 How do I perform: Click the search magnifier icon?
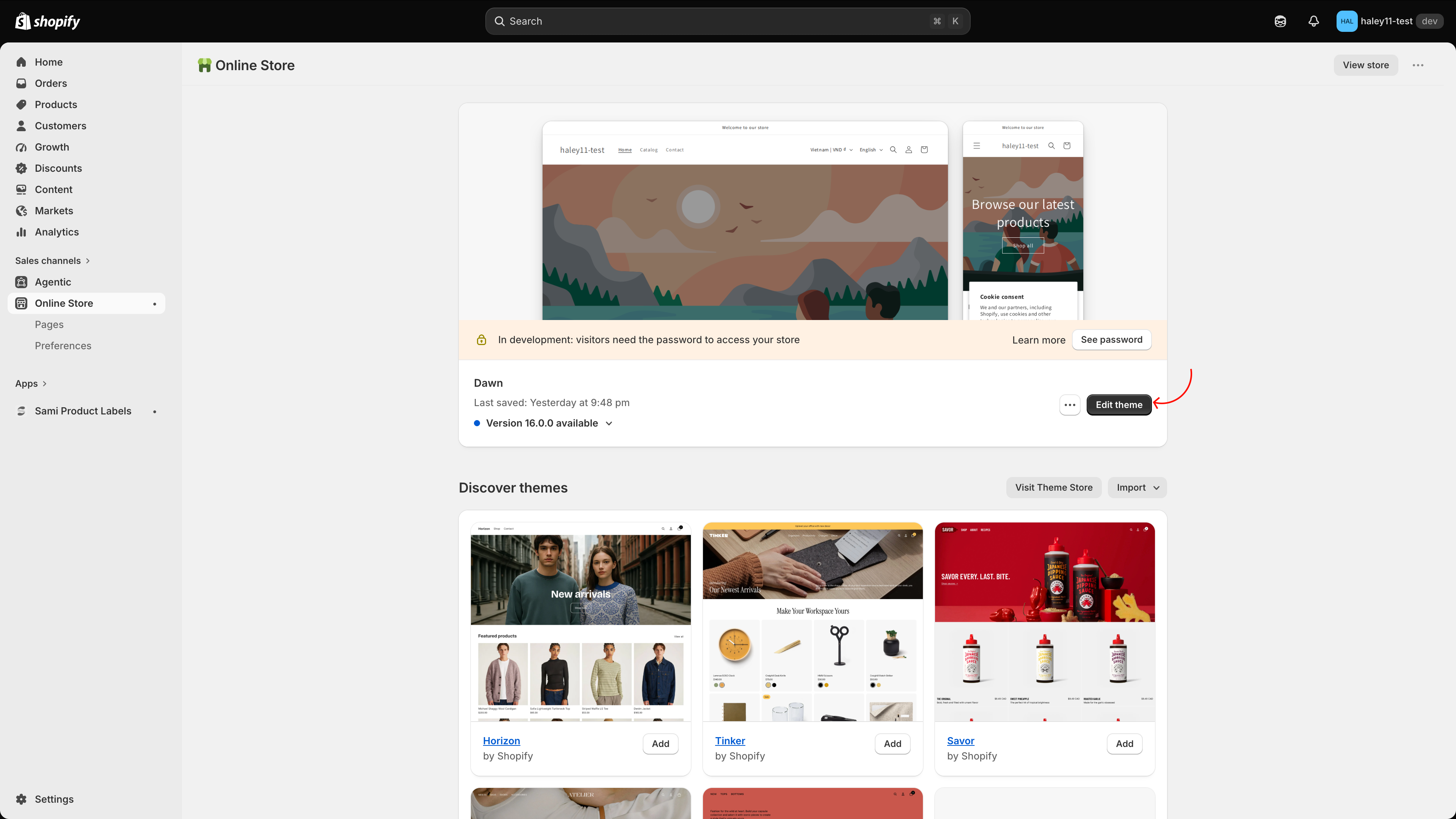click(500, 21)
